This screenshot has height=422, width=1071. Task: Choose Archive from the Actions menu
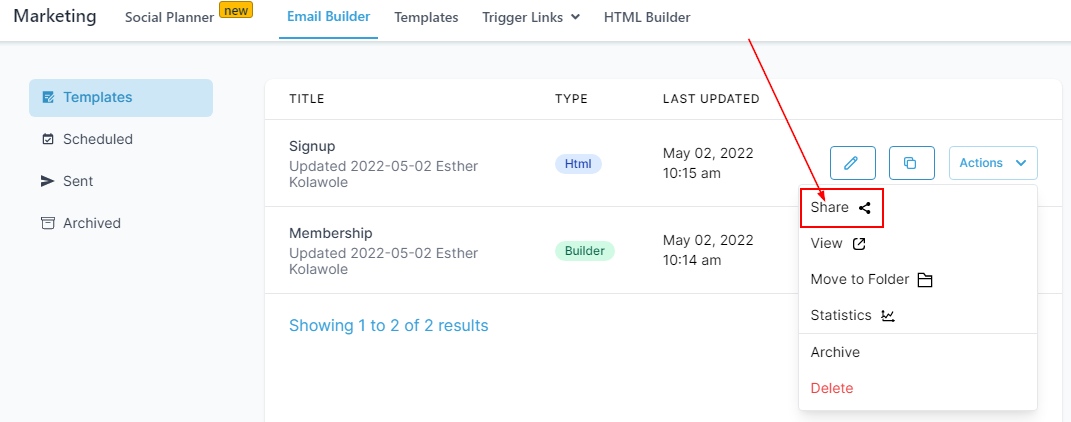coord(835,352)
